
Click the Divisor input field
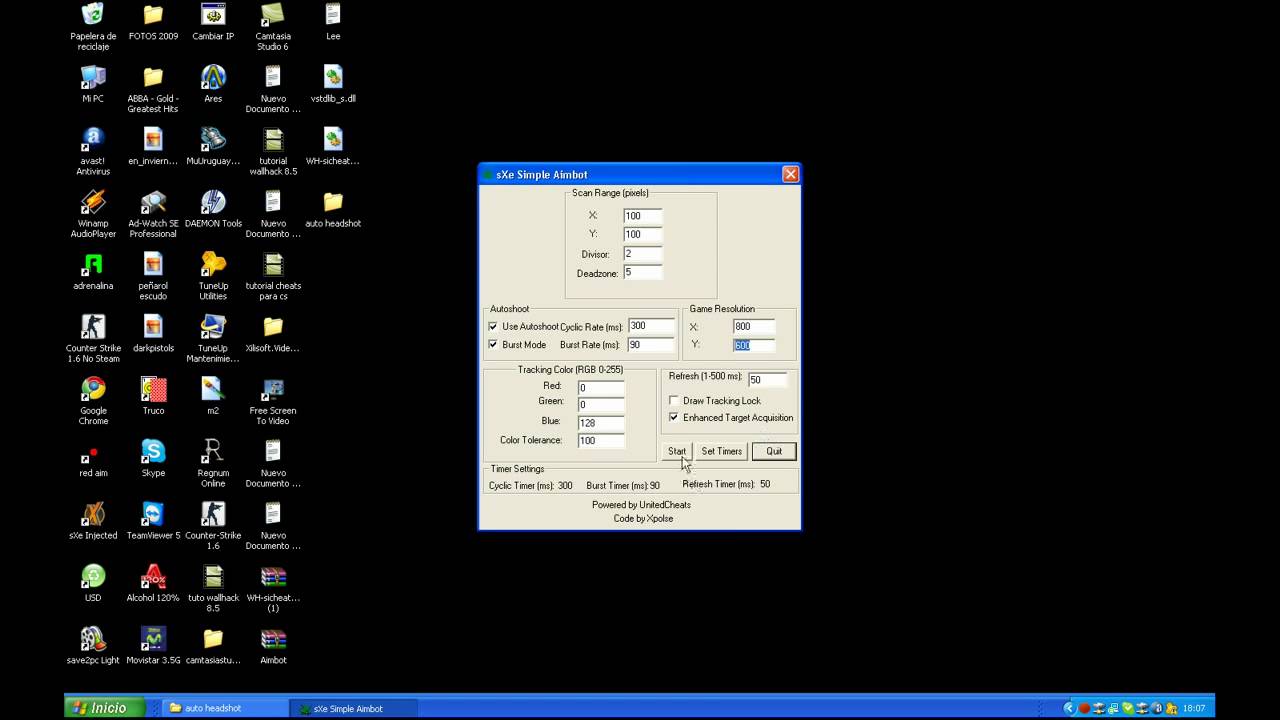[x=642, y=254]
